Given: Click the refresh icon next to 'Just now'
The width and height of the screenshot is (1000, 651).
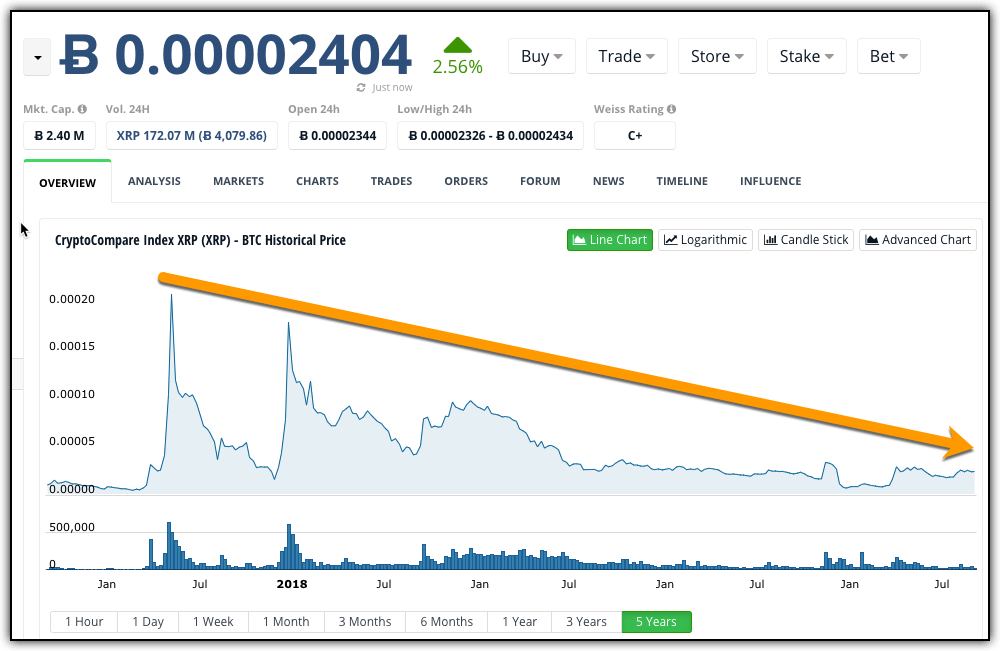Looking at the screenshot, I should click(361, 87).
